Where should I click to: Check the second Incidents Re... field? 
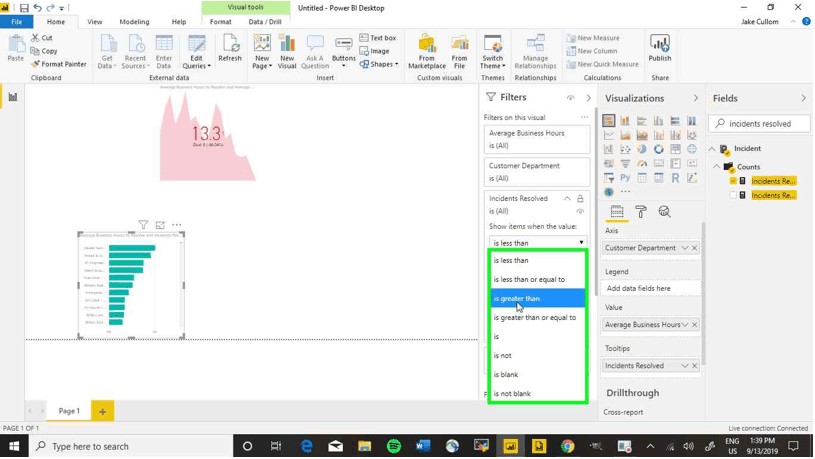733,195
